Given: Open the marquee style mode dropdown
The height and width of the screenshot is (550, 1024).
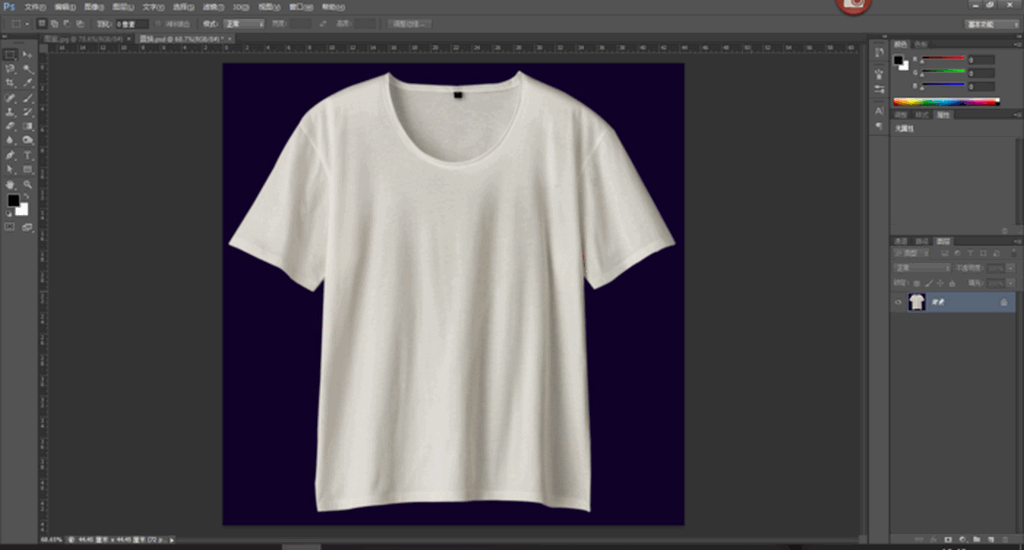Looking at the screenshot, I should 246,23.
